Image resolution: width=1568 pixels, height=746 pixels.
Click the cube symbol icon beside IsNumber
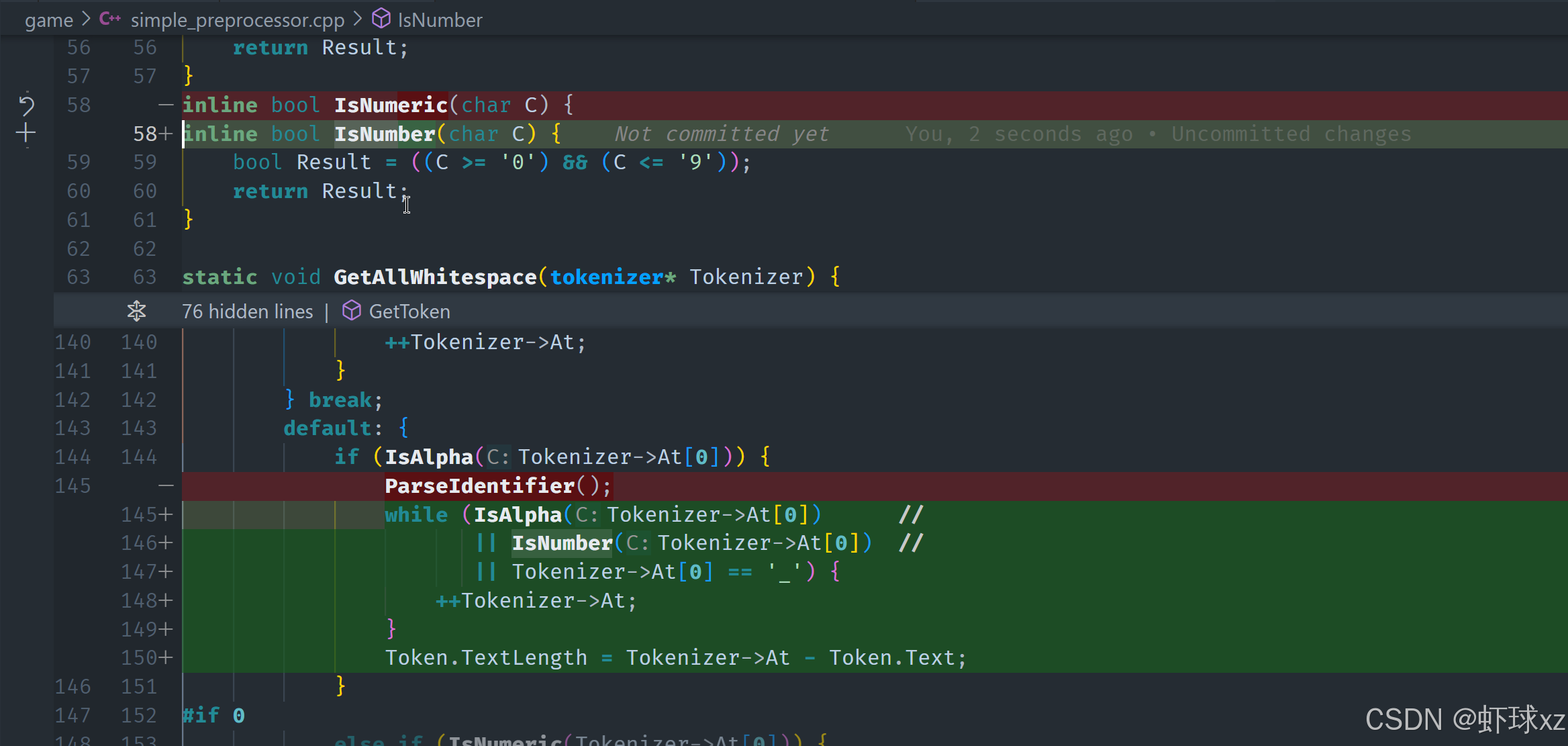point(381,19)
